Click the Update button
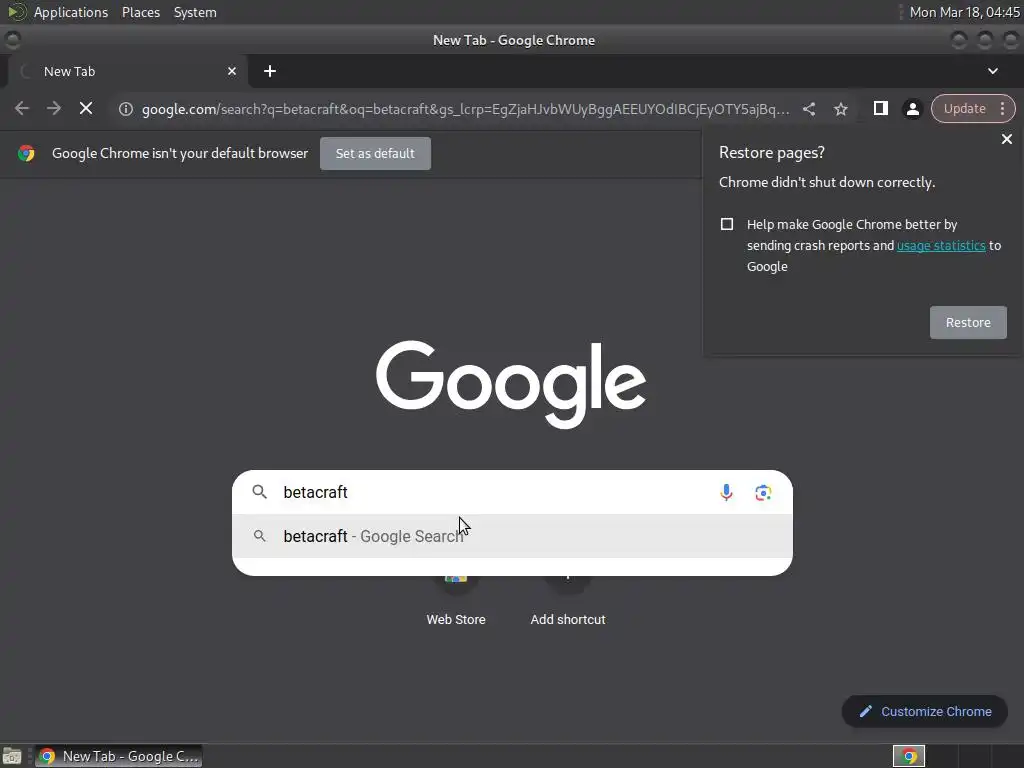The width and height of the screenshot is (1024, 768). point(964,108)
